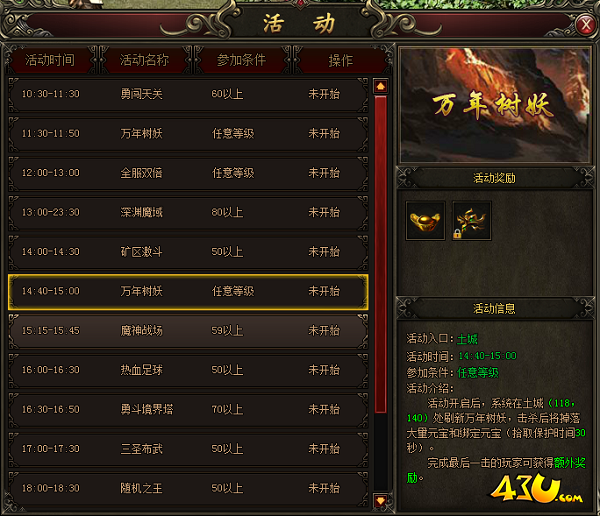The height and width of the screenshot is (516, 600).
Task: Click the locked weapon reward icon
Action: click(471, 221)
